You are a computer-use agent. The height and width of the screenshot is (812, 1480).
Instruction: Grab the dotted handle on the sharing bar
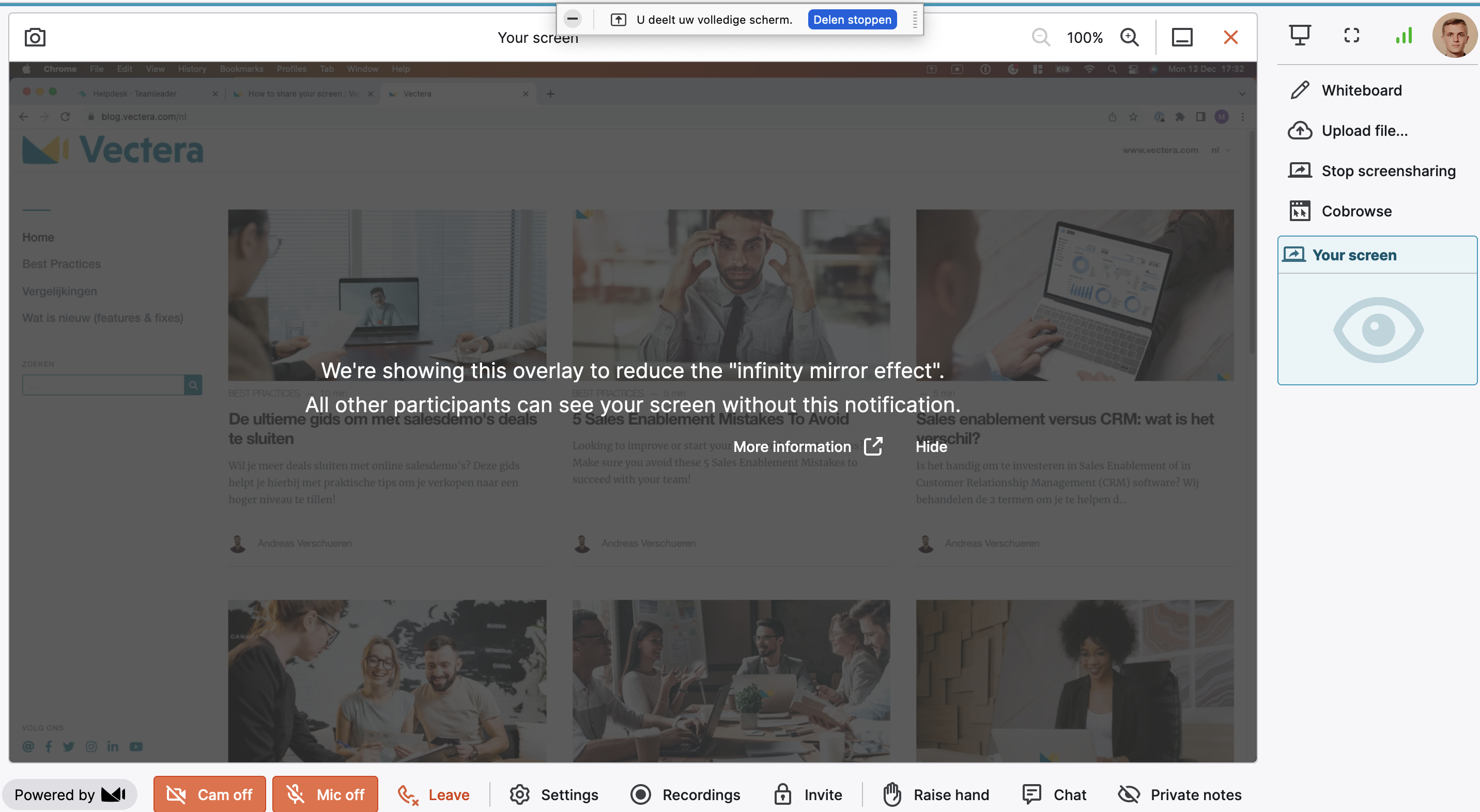[x=915, y=20]
